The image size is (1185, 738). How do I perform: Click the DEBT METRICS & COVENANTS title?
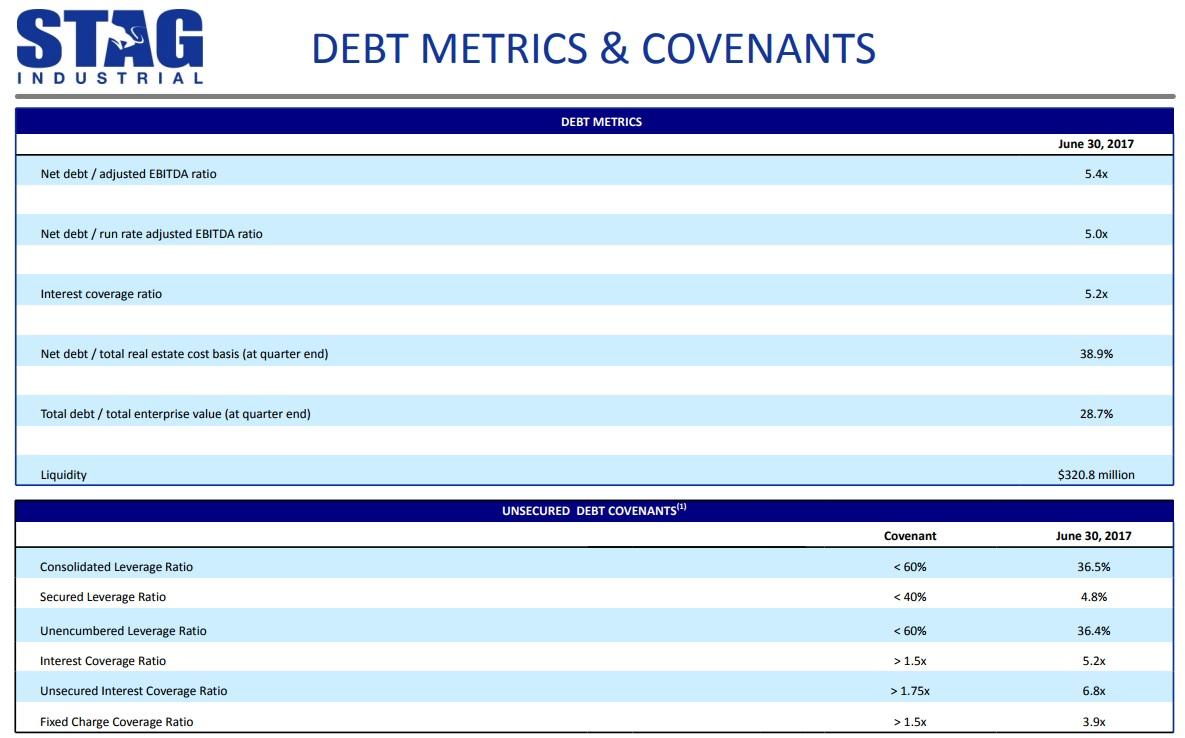click(592, 45)
